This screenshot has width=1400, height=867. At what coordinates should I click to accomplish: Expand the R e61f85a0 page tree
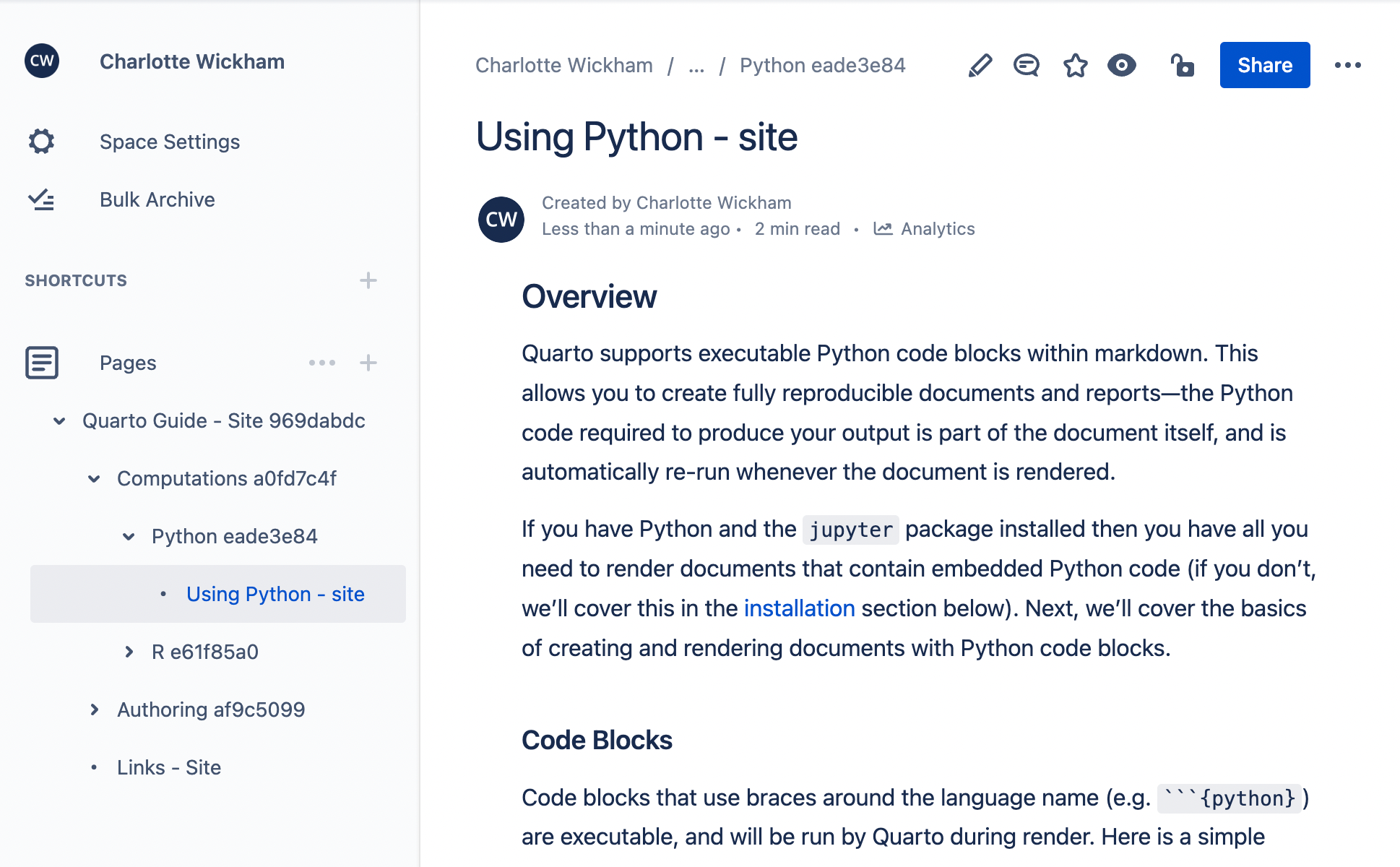pyautogui.click(x=128, y=651)
